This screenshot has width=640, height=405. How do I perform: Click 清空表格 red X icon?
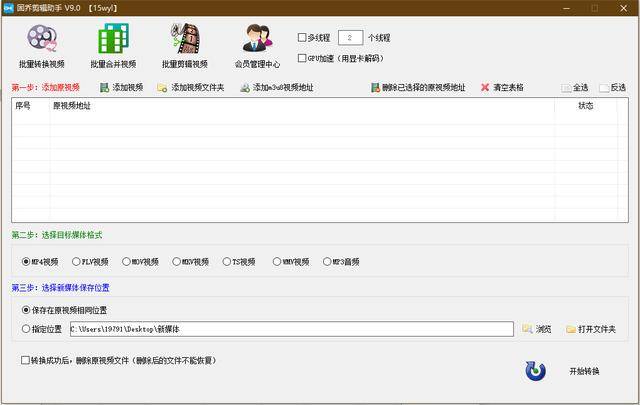pyautogui.click(x=486, y=88)
